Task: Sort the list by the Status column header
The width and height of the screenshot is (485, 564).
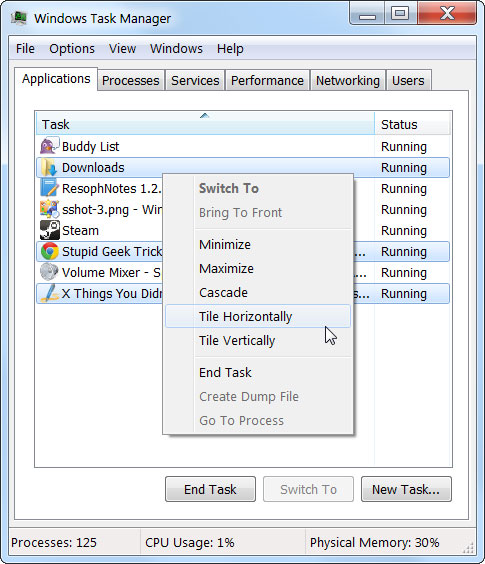Action: pyautogui.click(x=412, y=124)
